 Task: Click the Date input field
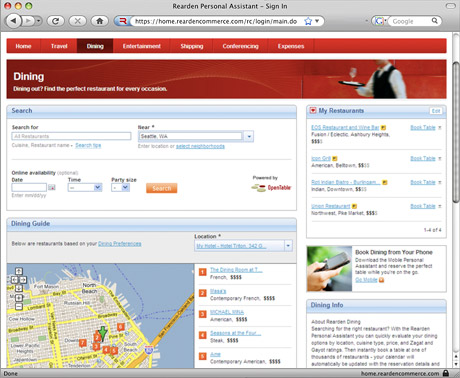(x=29, y=187)
